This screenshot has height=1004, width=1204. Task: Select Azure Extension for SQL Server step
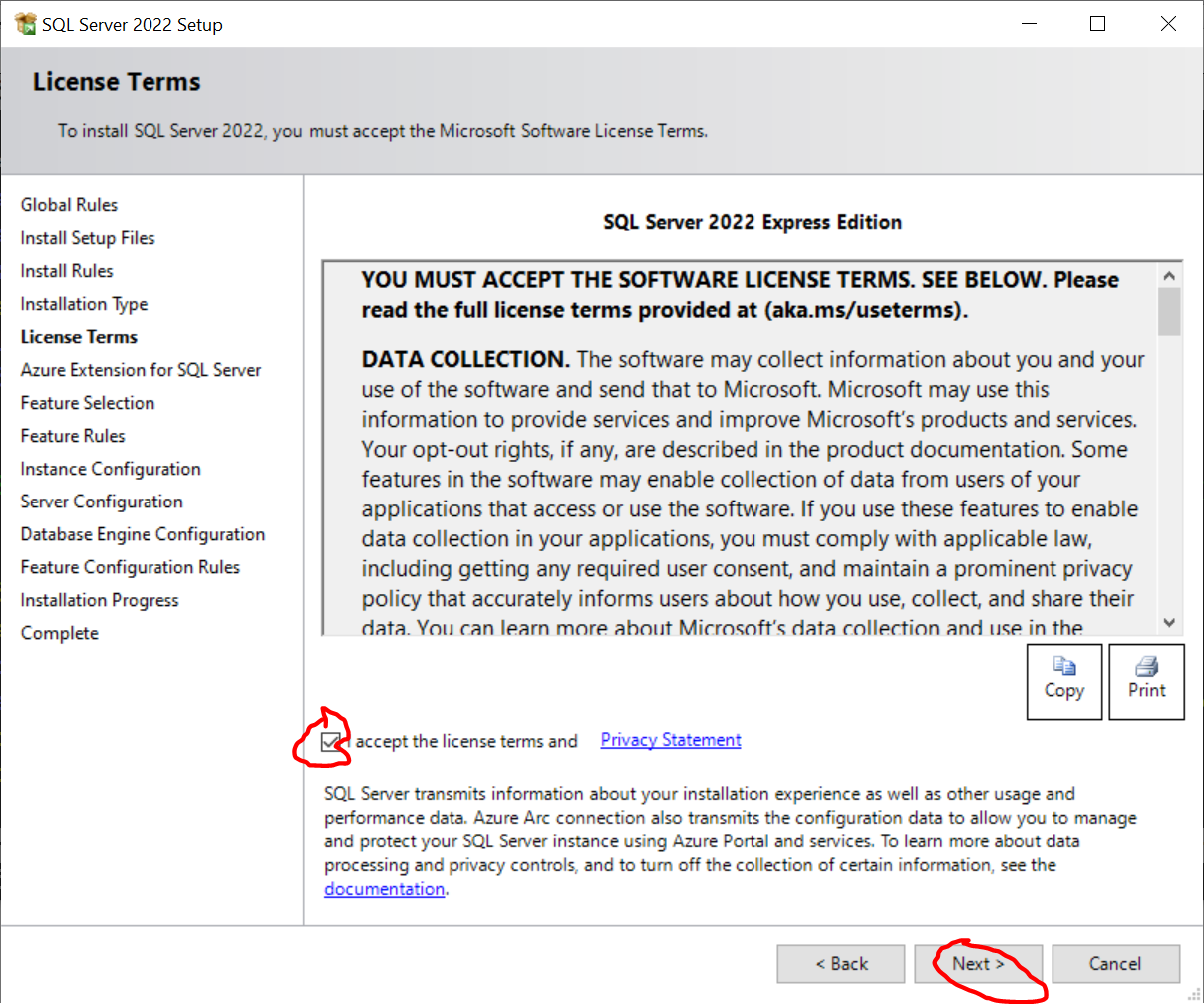[141, 370]
